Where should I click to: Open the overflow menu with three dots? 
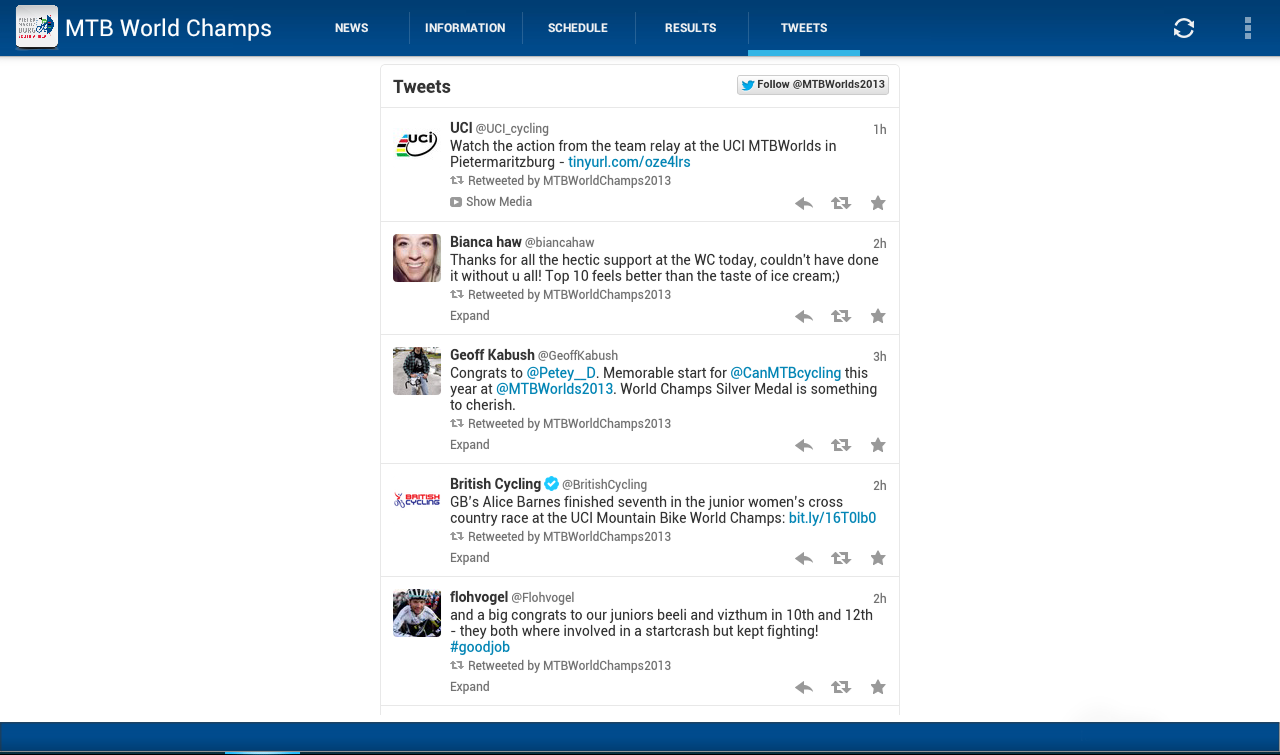coord(1248,28)
